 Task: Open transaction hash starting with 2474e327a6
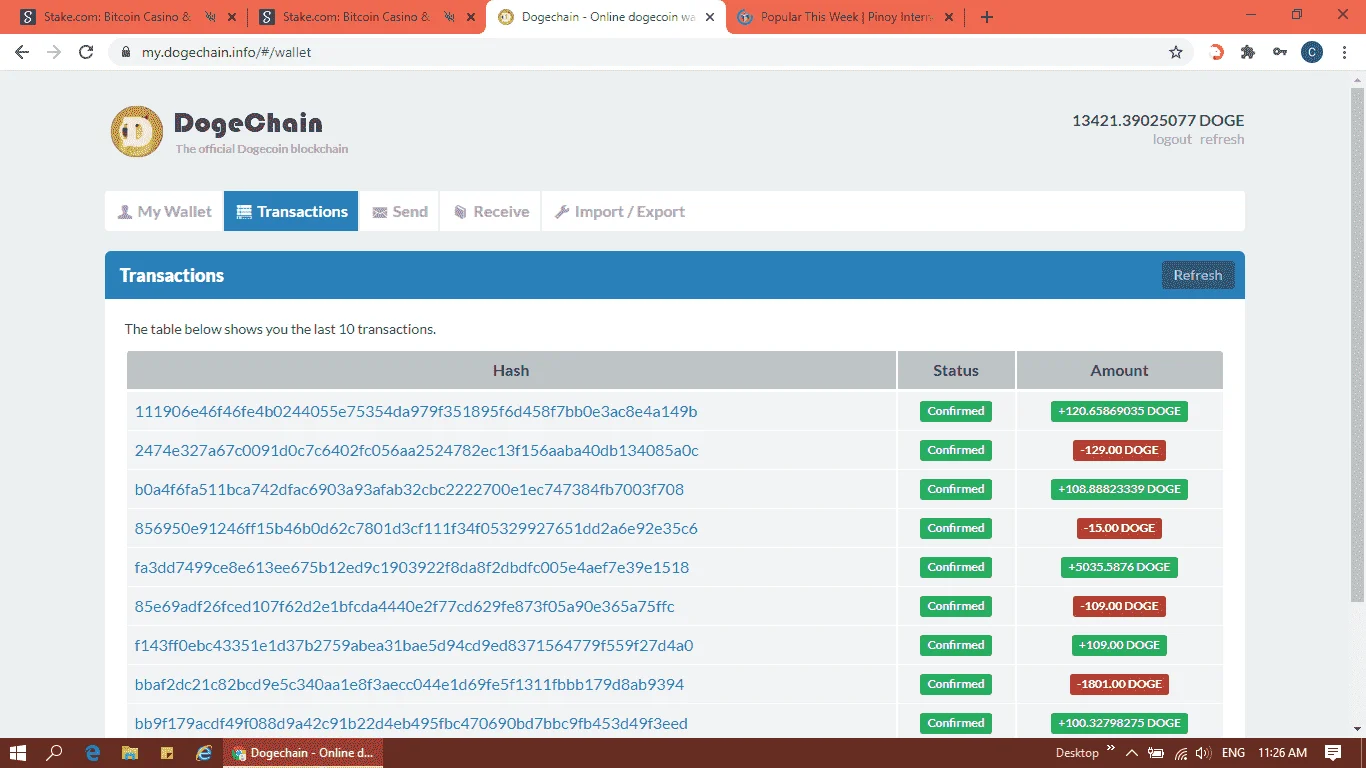click(x=417, y=450)
